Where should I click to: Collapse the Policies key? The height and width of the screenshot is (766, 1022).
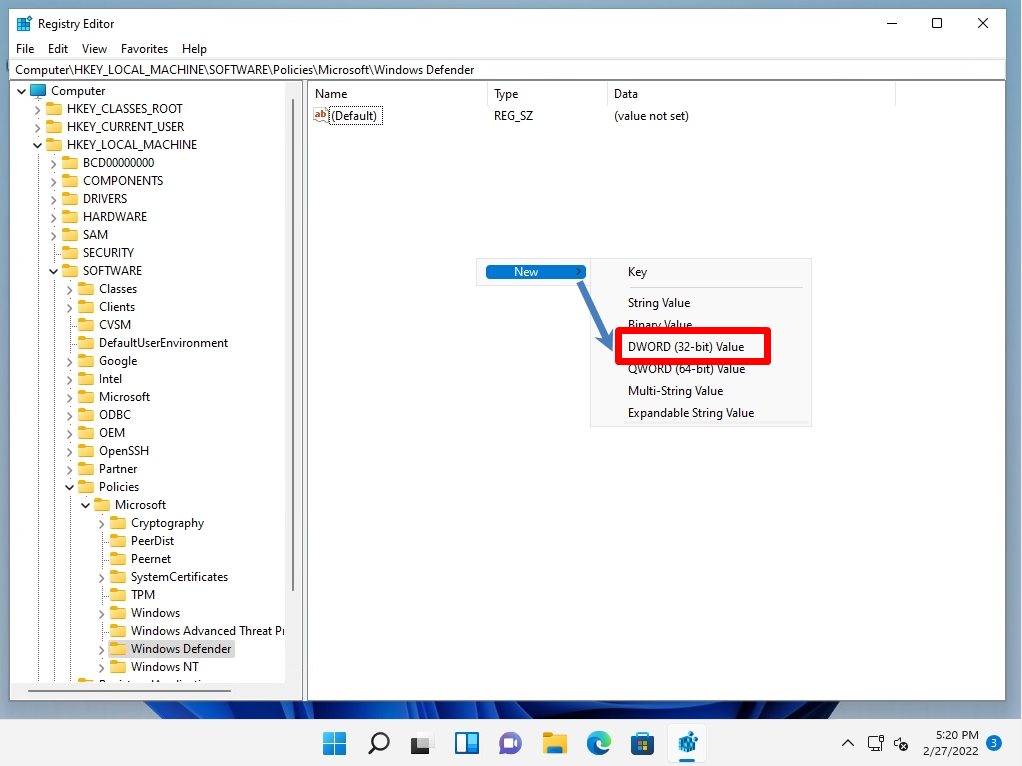coord(69,487)
